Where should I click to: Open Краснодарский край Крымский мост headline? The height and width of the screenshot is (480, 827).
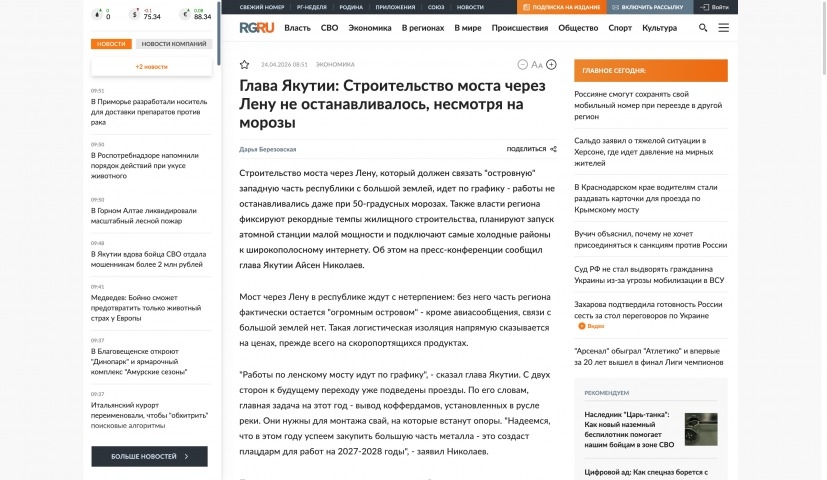coord(646,198)
